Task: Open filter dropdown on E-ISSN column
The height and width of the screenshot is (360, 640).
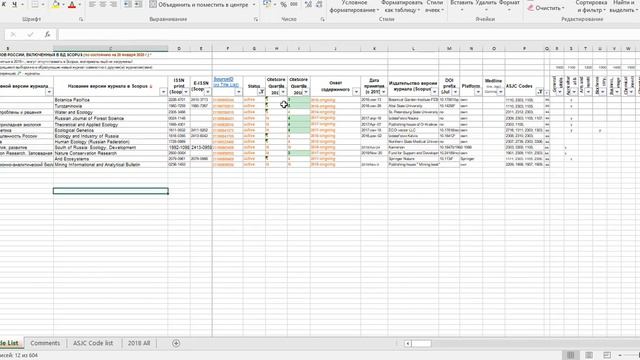Action: coord(208,92)
